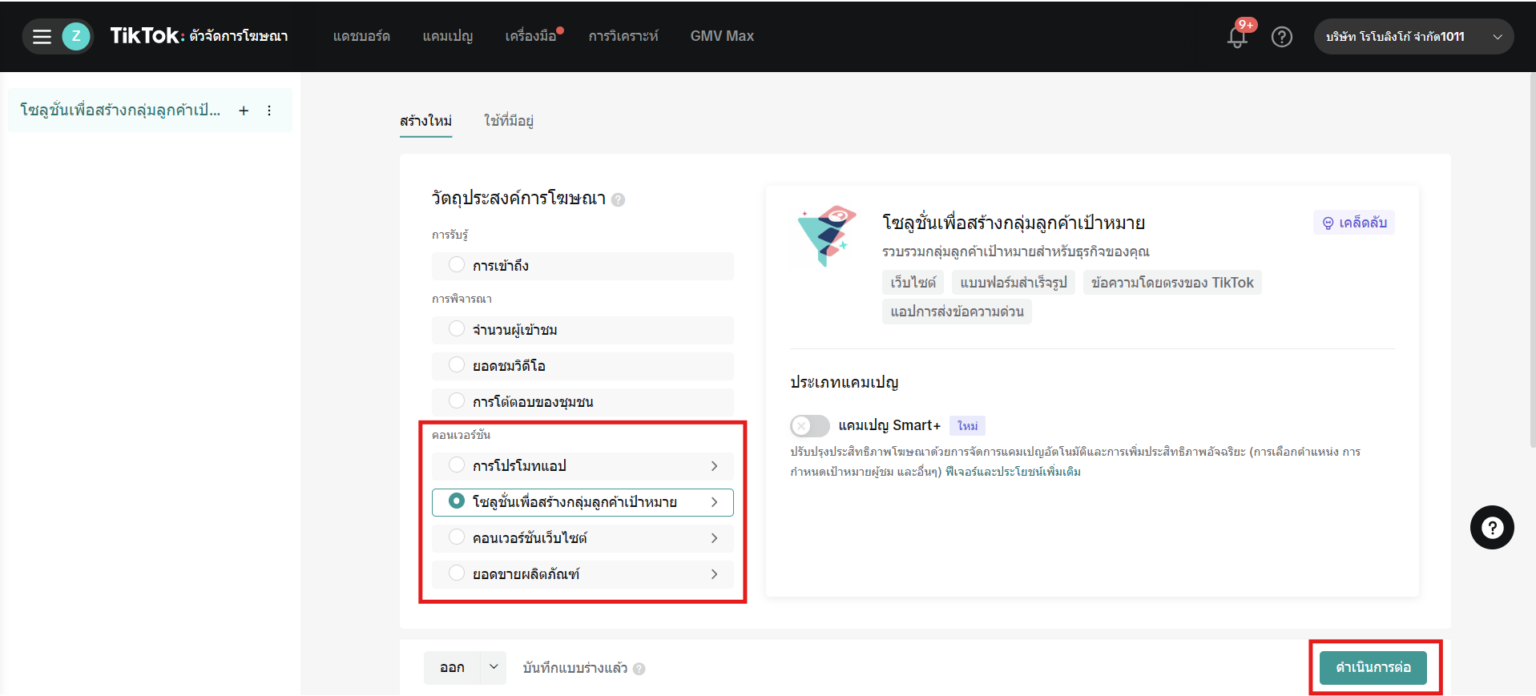Open the objective info tooltip icon
This screenshot has height=696, width=1536.
(618, 199)
